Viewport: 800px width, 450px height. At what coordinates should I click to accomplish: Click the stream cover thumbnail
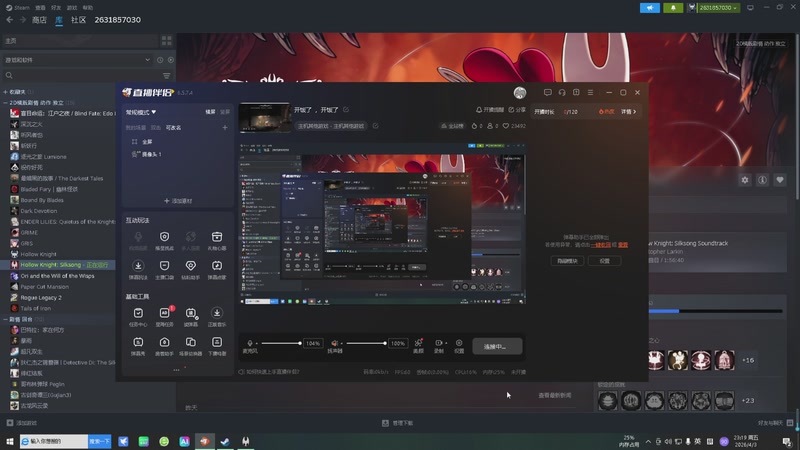[265, 117]
